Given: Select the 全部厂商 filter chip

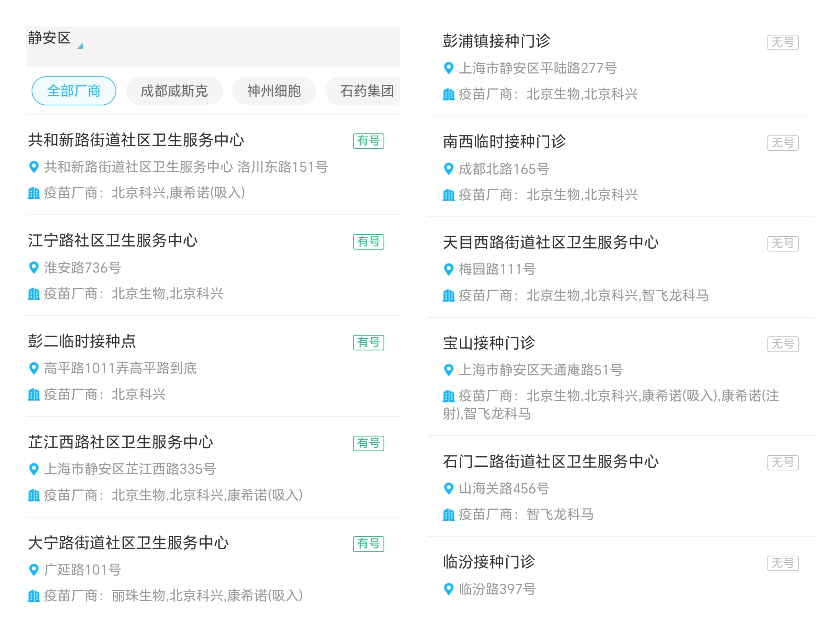Looking at the screenshot, I should point(74,91).
